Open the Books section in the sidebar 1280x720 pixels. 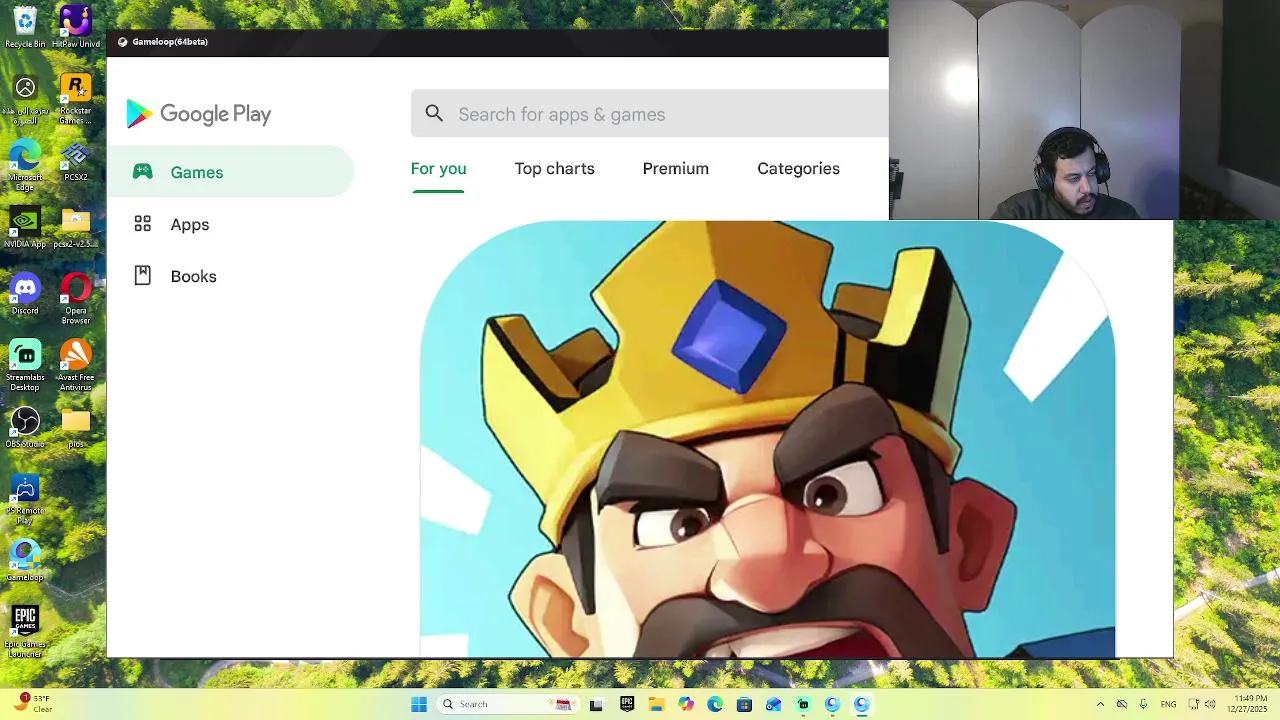230,276
